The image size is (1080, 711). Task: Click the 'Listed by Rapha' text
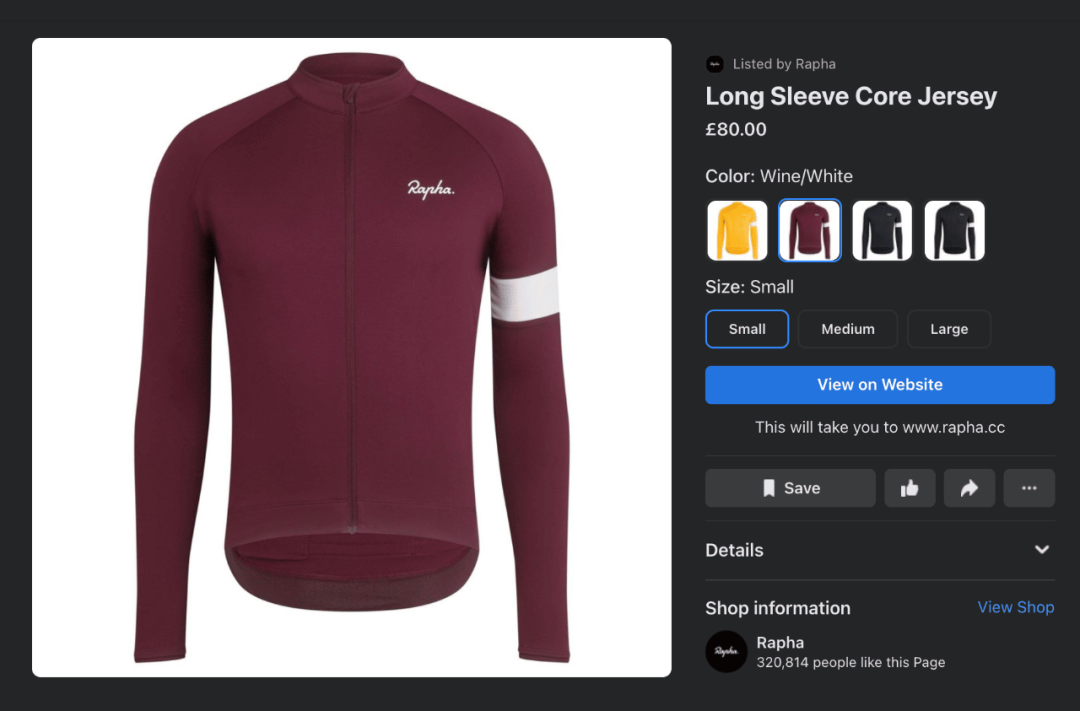[x=784, y=64]
